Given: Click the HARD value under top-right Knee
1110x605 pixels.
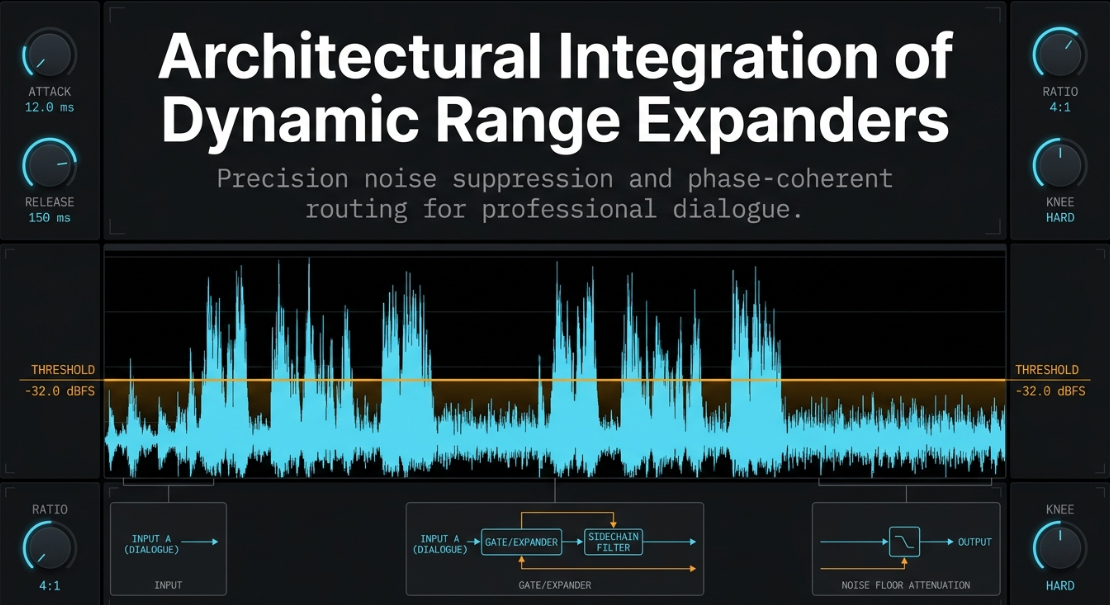Looking at the screenshot, I should coord(1060,218).
